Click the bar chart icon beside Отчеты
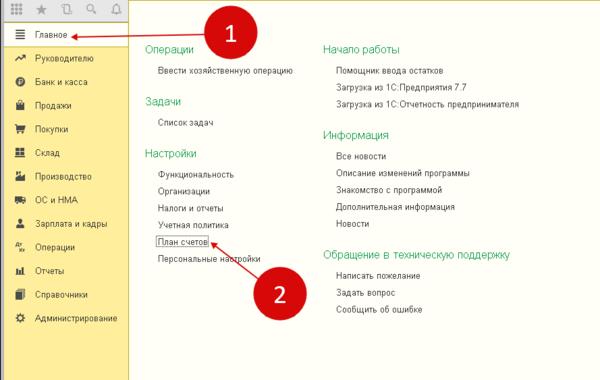 click(20, 271)
